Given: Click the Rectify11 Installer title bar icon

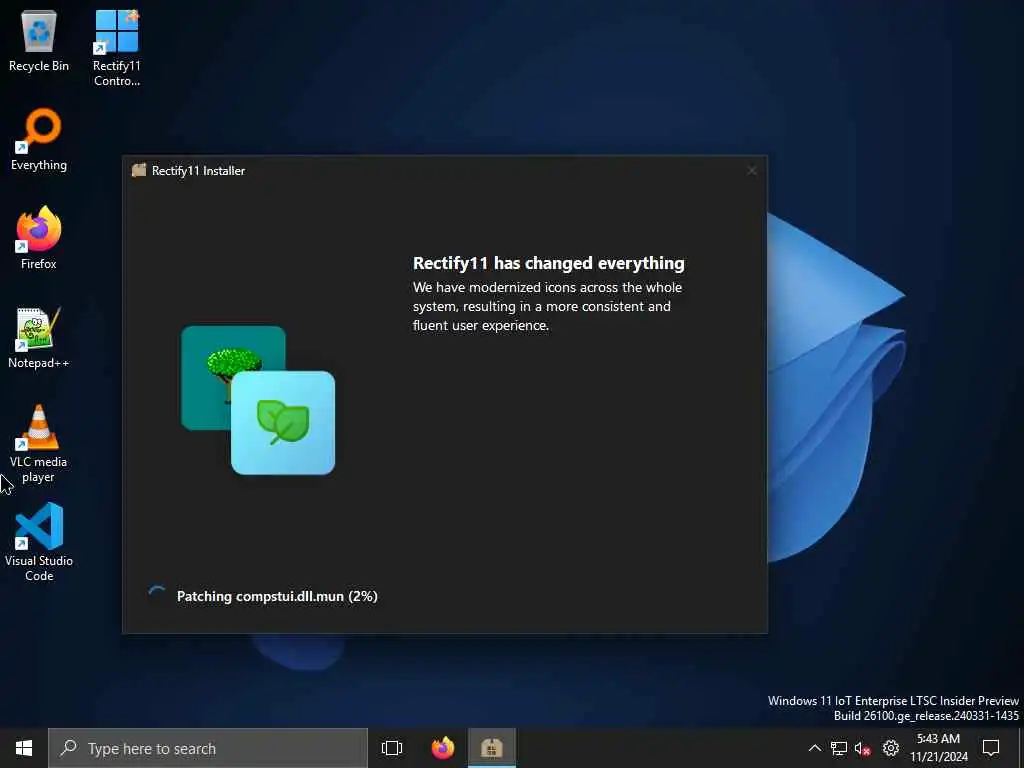Looking at the screenshot, I should pos(138,170).
